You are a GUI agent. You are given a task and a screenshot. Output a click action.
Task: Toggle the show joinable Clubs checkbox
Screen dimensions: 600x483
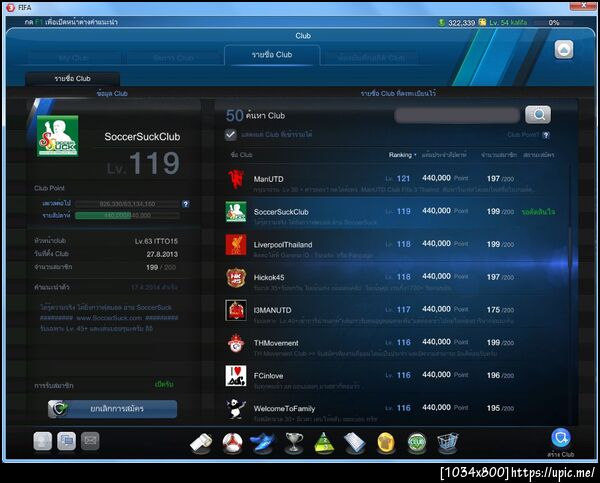click(x=231, y=135)
